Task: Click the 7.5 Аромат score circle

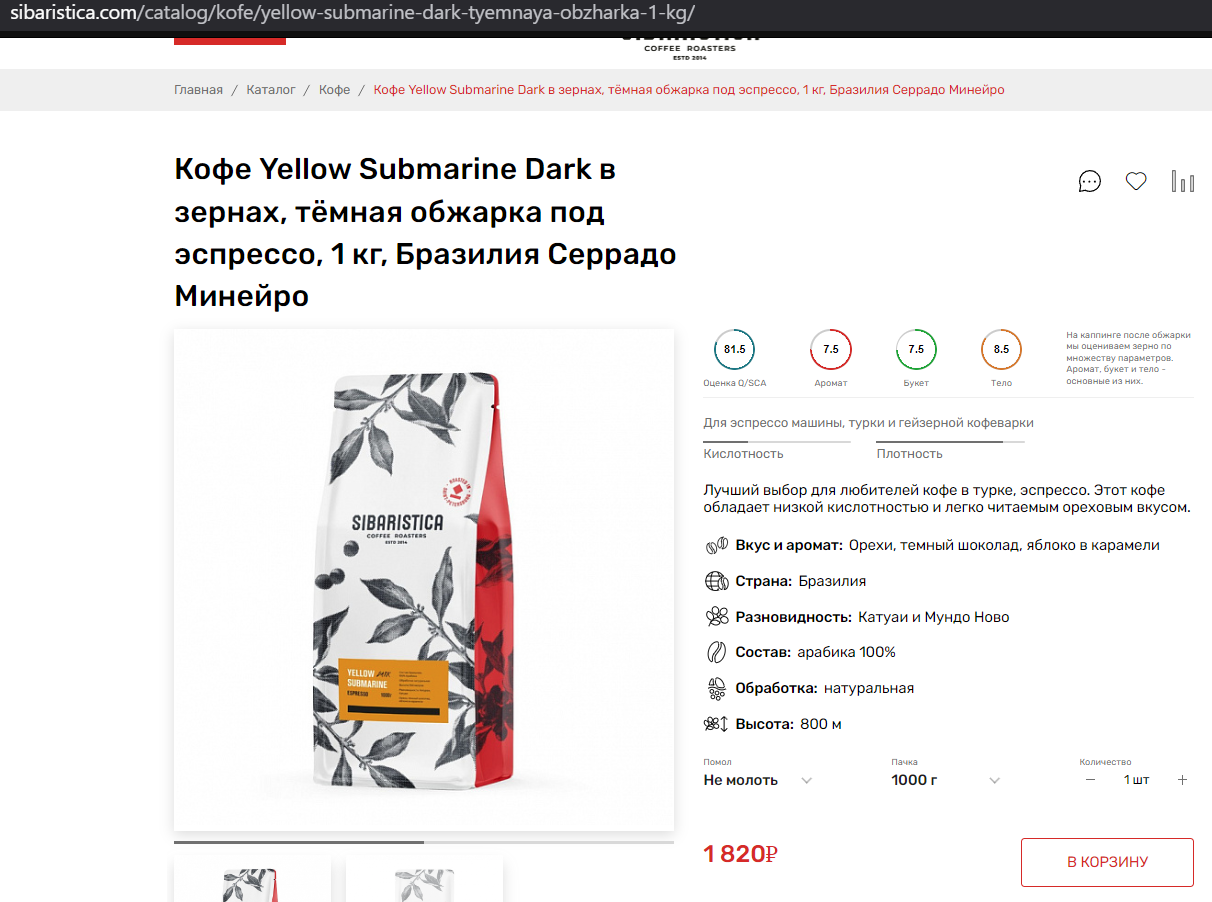Action: coord(831,349)
